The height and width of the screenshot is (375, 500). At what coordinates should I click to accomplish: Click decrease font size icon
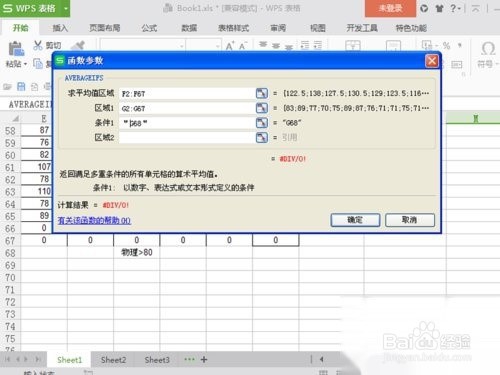[243, 46]
